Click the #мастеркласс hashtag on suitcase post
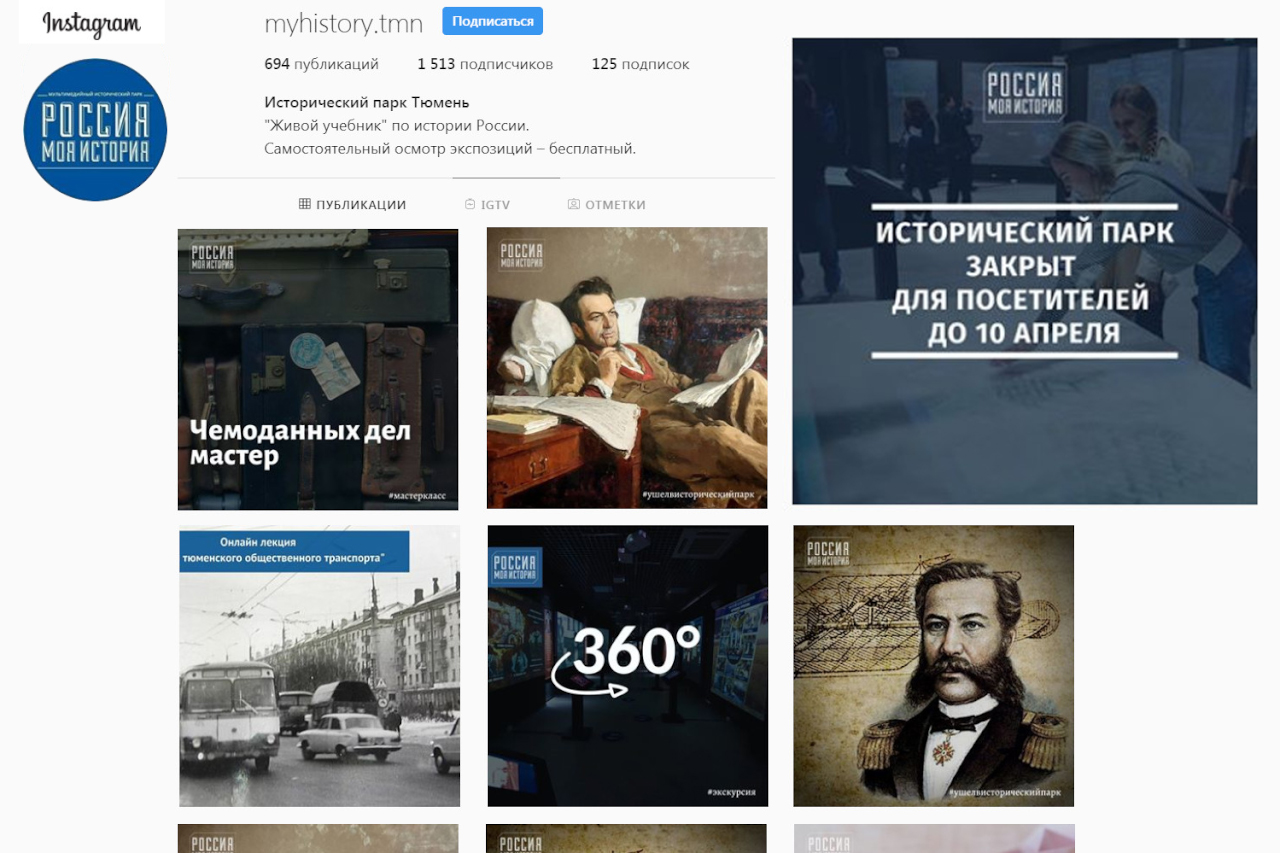Image resolution: width=1280 pixels, height=853 pixels. click(x=417, y=496)
